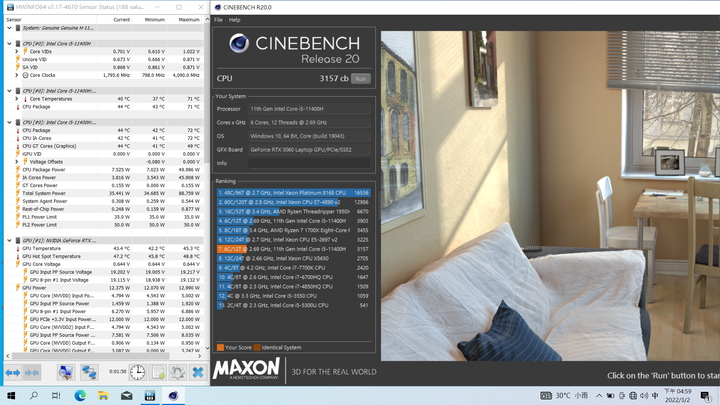Select ranking entry Xeon E7-4890 v2
The width and height of the screenshot is (720, 405).
click(x=293, y=202)
